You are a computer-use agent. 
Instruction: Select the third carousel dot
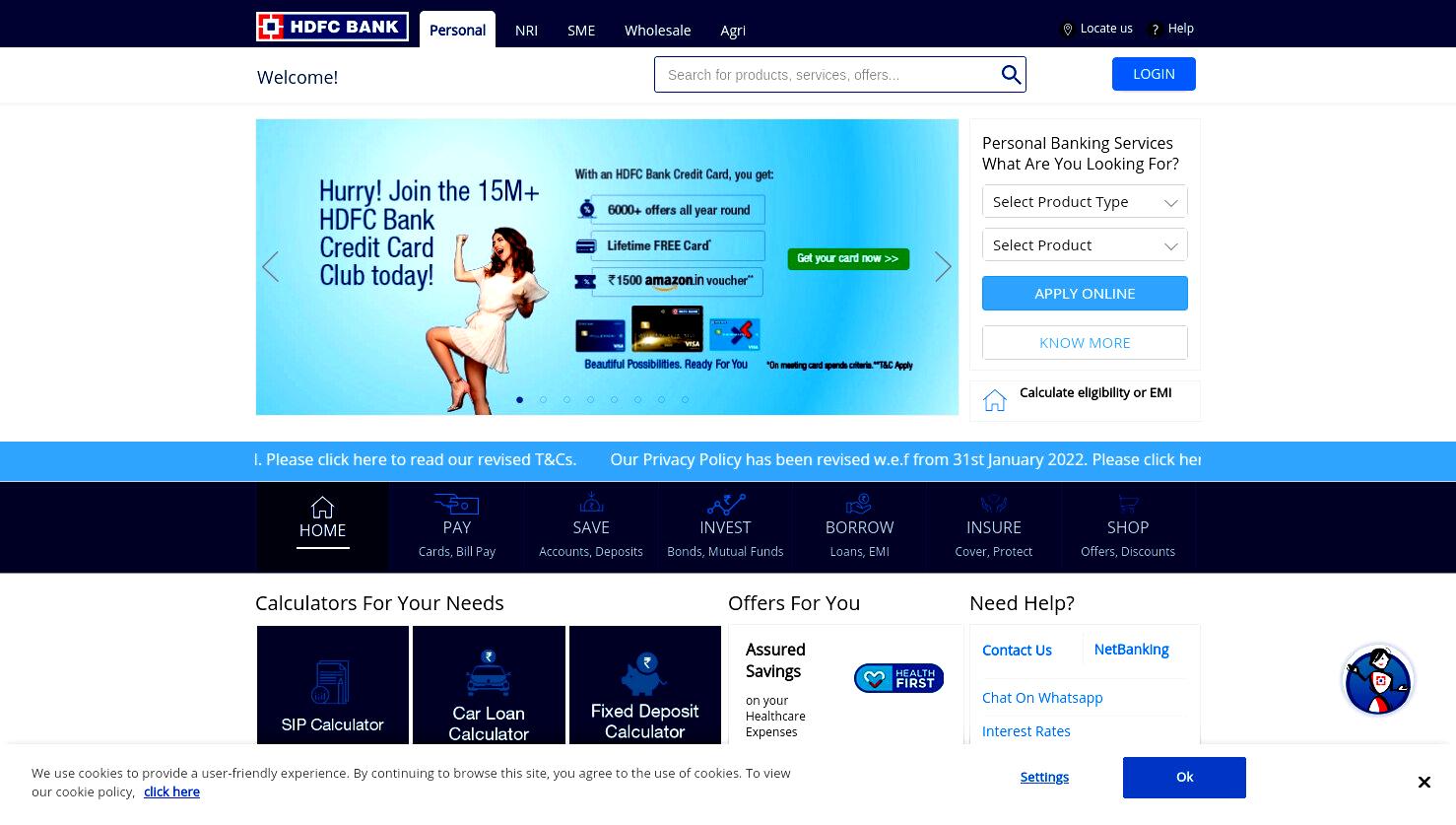(566, 399)
